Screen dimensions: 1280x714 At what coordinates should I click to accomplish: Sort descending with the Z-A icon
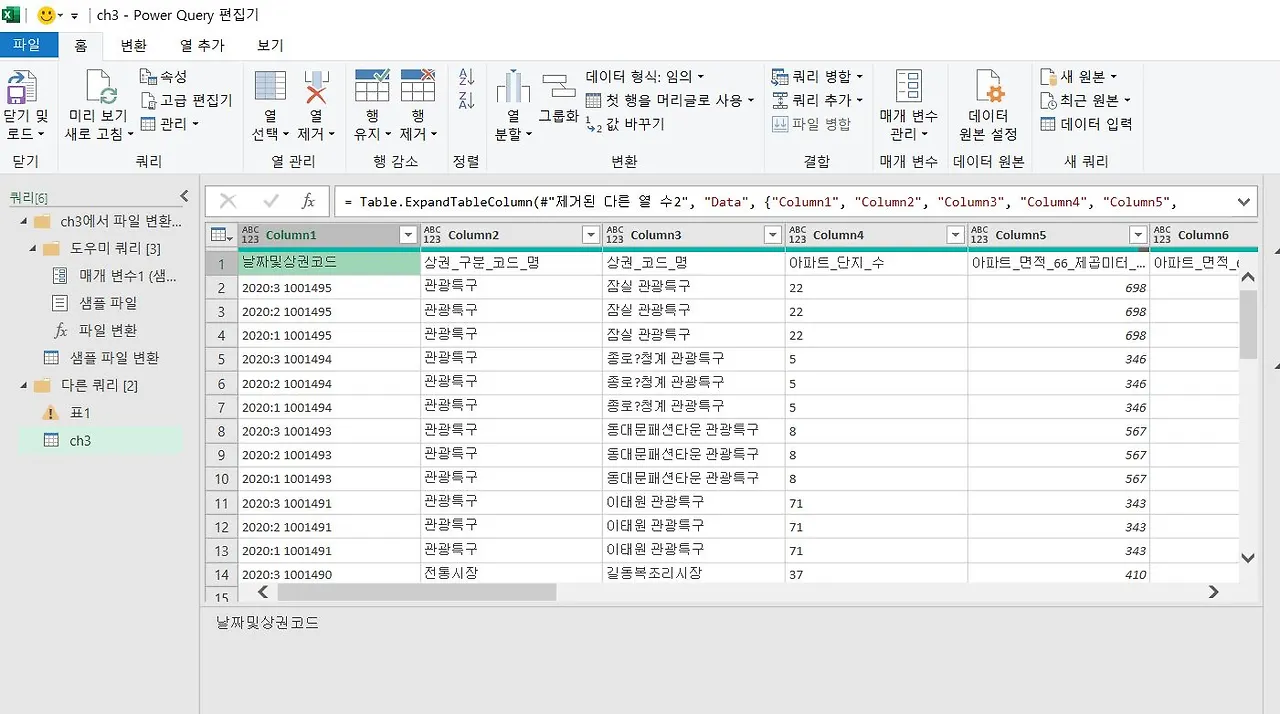pos(466,100)
